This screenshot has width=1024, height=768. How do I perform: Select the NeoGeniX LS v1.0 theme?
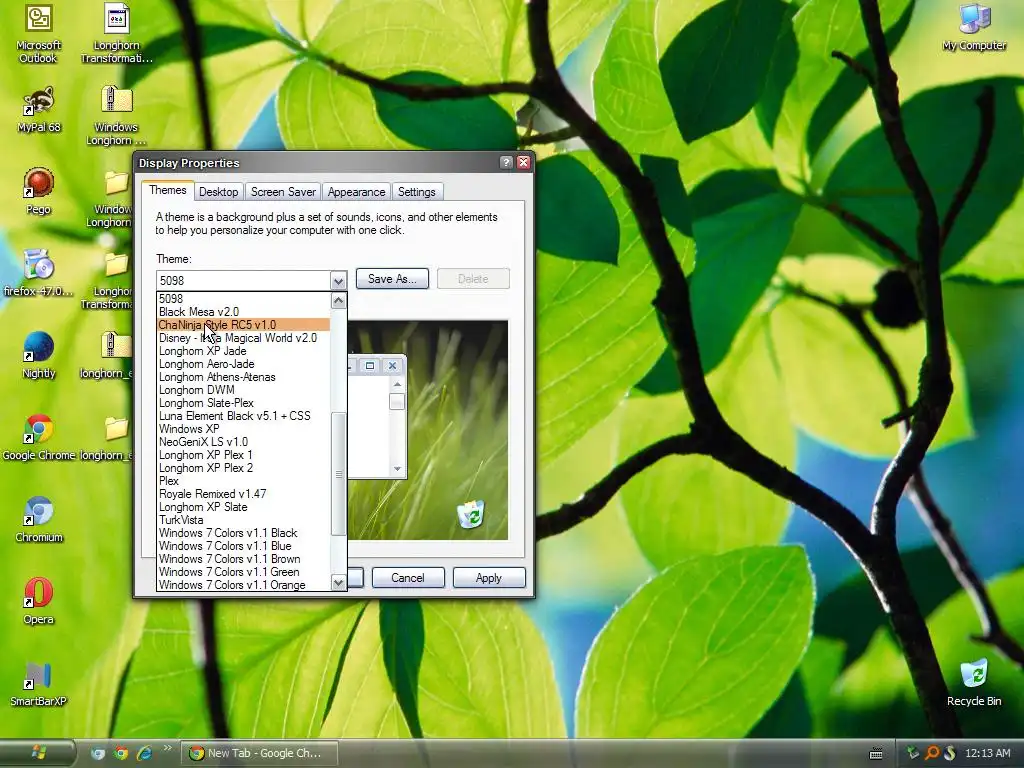tap(244, 442)
